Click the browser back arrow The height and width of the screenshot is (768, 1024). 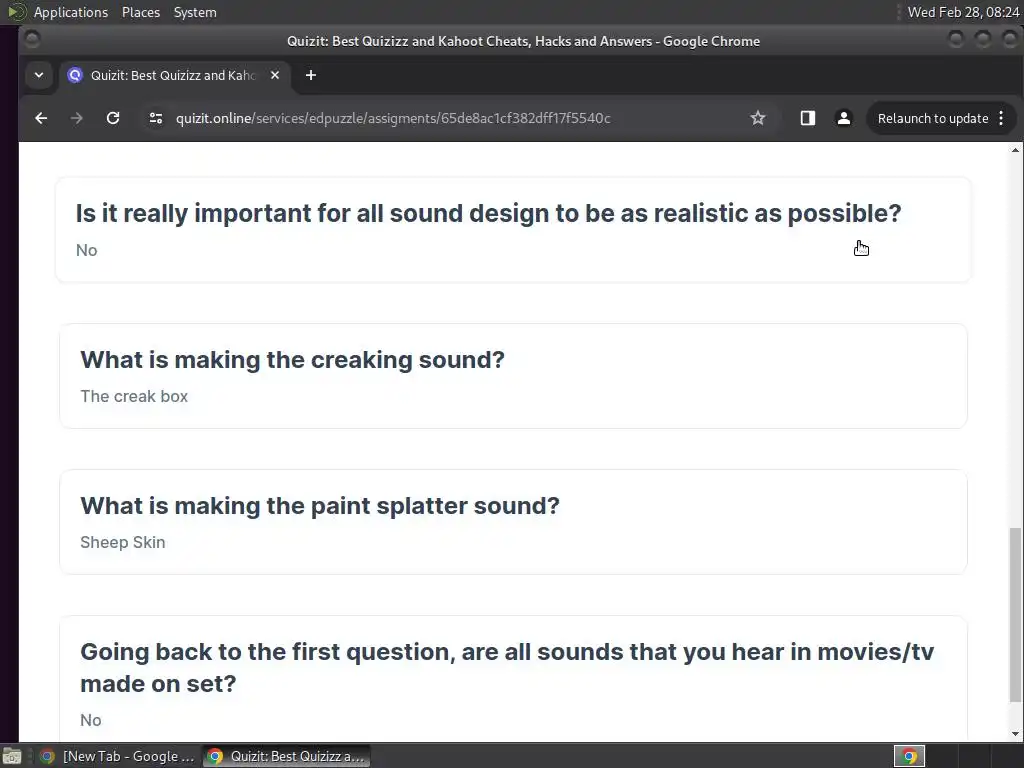point(41,118)
